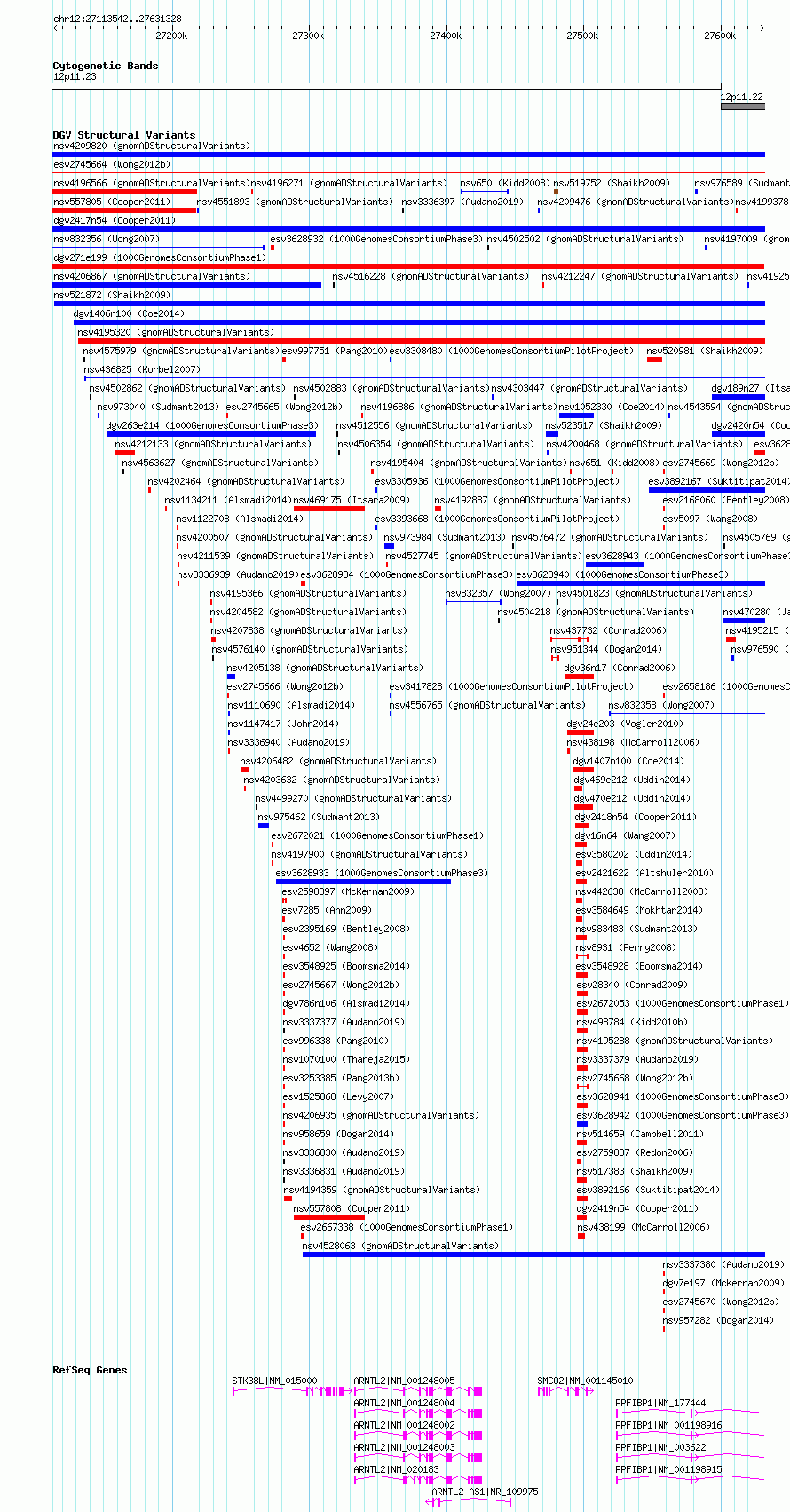This screenshot has height=1512, width=790.
Task: Select nsv651 (Kidd2008) variant label
Action: 614,463
